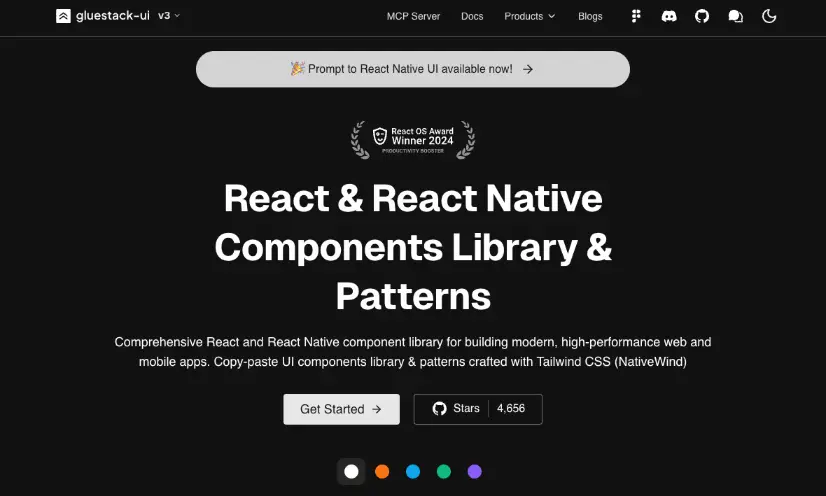The width and height of the screenshot is (826, 496).
Task: Select the orange theme color swatch
Action: [382, 471]
